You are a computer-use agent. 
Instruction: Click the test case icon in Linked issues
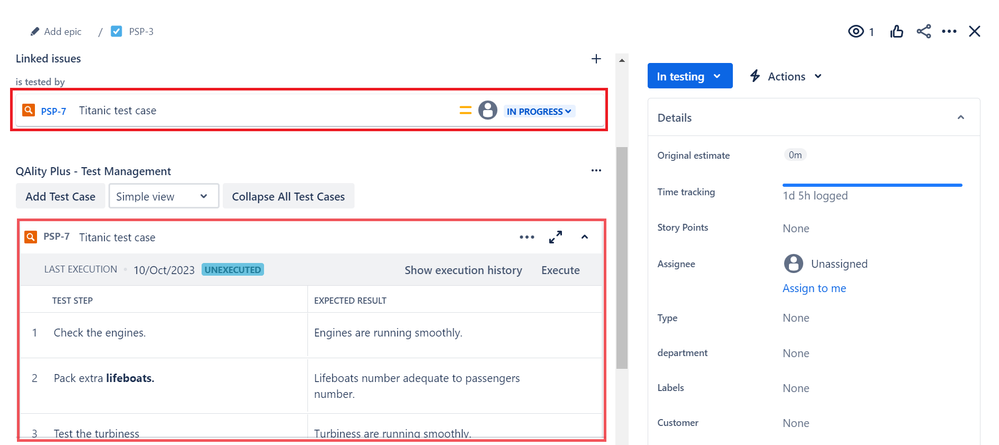click(x=28, y=110)
